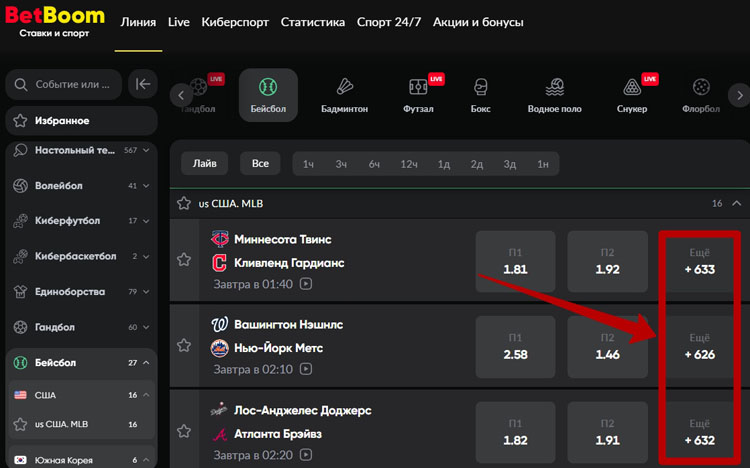Image resolution: width=750 pixels, height=468 pixels.
Task: Open the BetBoom logo home link
Action: pyautogui.click(x=55, y=22)
